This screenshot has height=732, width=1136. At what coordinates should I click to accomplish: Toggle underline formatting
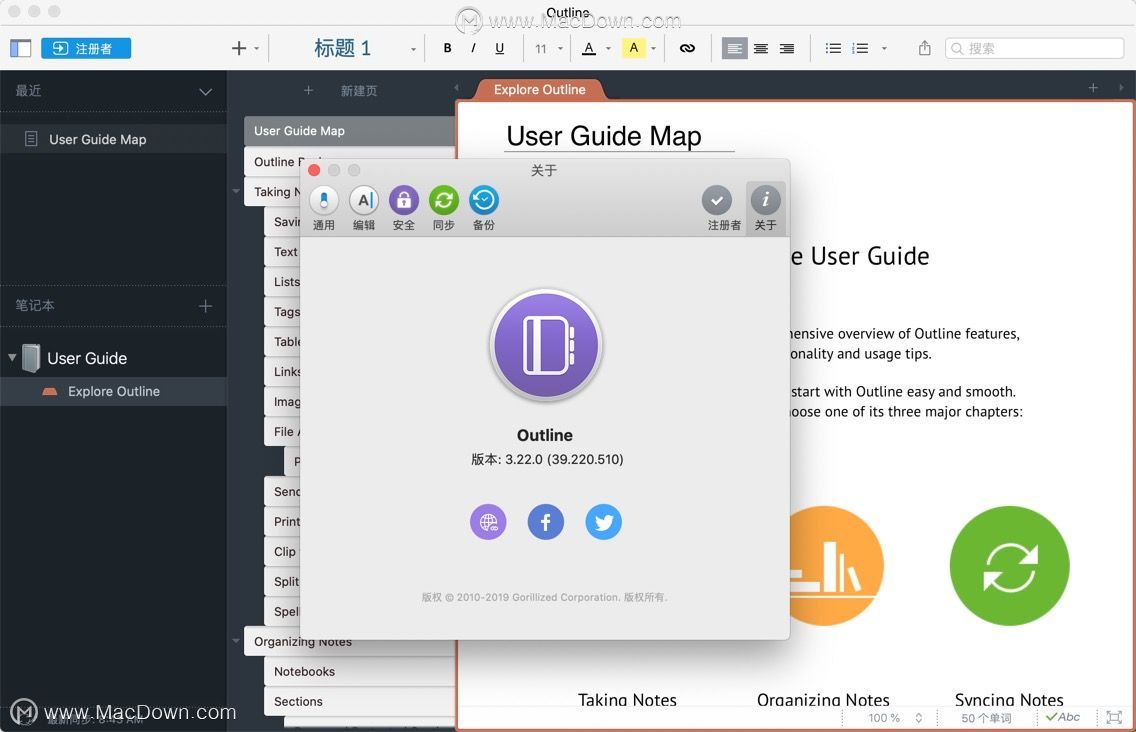[x=499, y=49]
